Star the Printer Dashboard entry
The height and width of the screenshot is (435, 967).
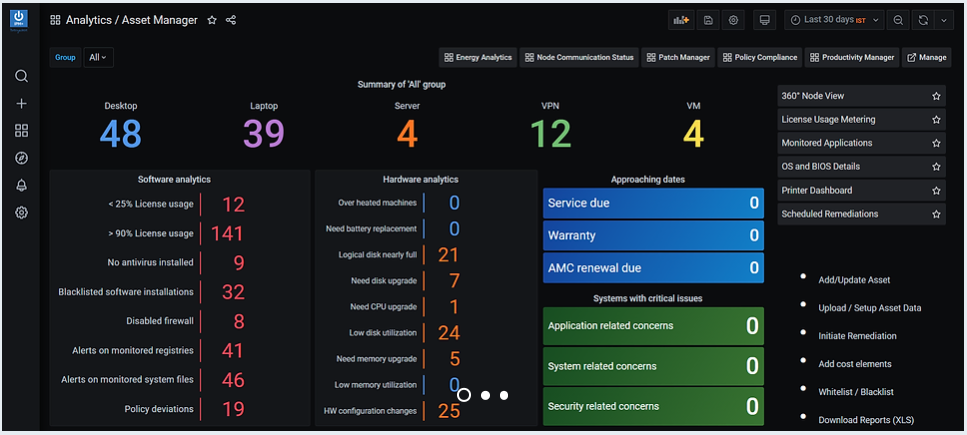[x=936, y=191]
